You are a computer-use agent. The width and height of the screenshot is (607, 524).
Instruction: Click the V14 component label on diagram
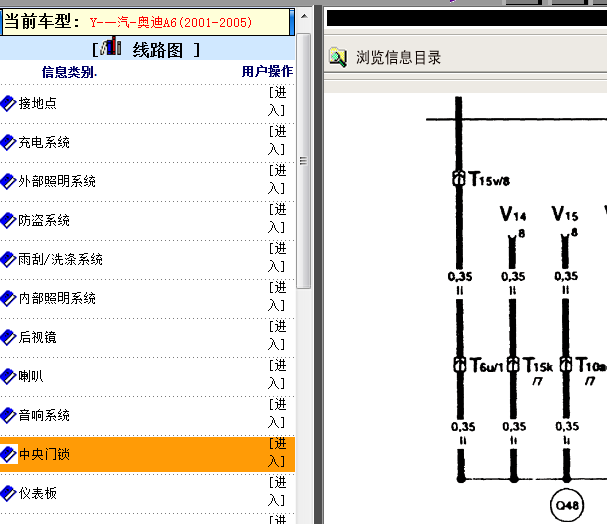tap(513, 214)
